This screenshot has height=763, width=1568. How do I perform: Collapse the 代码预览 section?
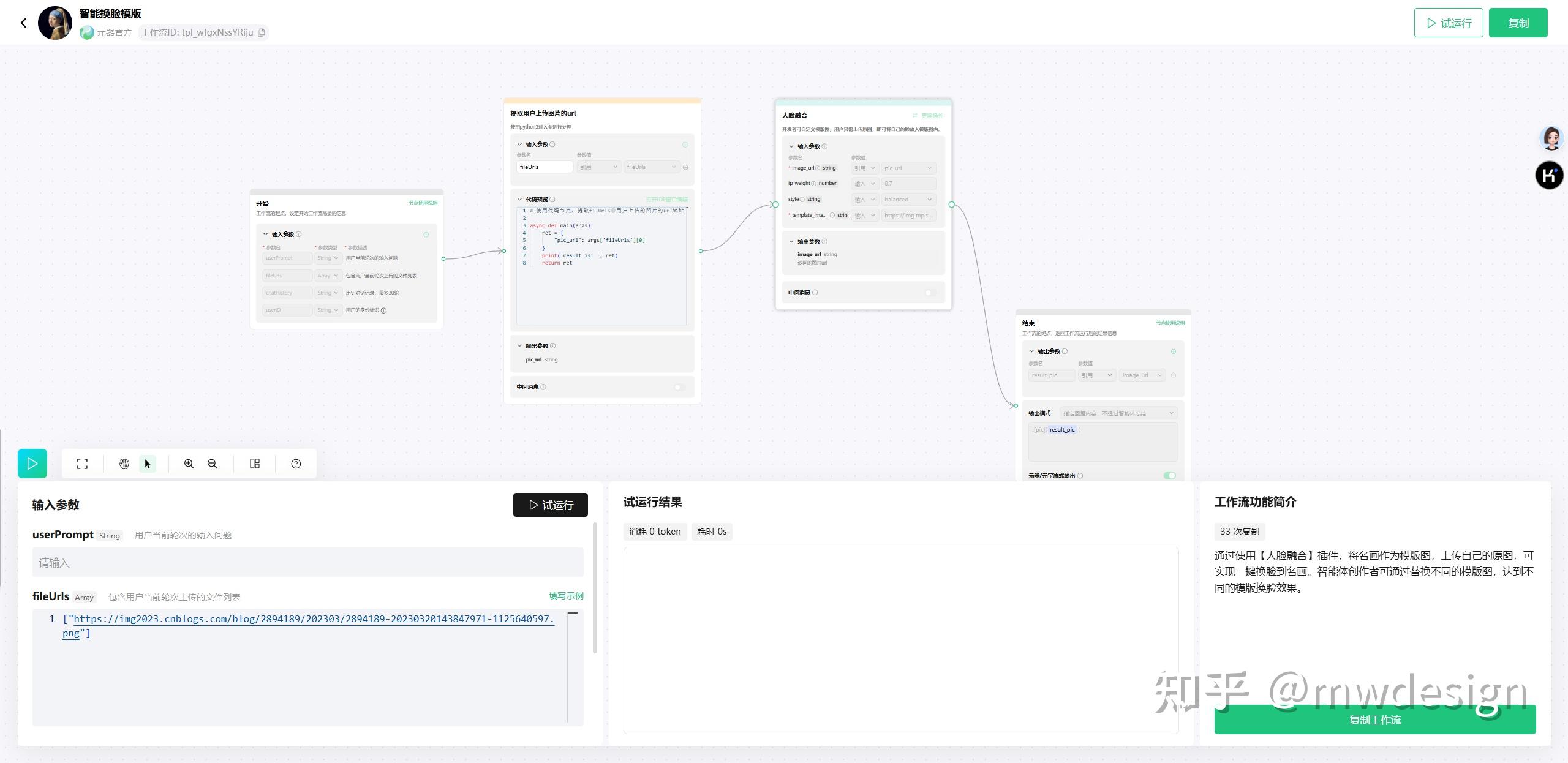click(x=520, y=200)
